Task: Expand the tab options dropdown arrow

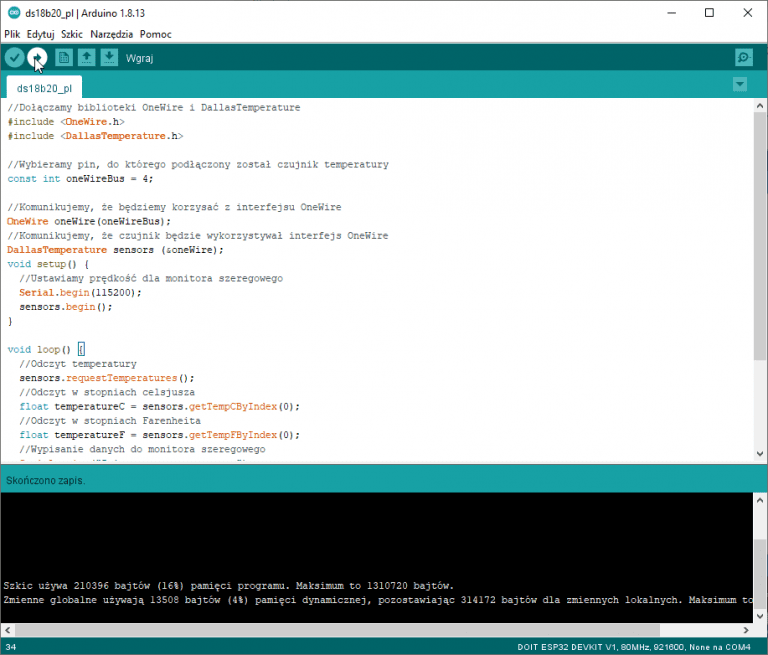Action: (x=740, y=85)
